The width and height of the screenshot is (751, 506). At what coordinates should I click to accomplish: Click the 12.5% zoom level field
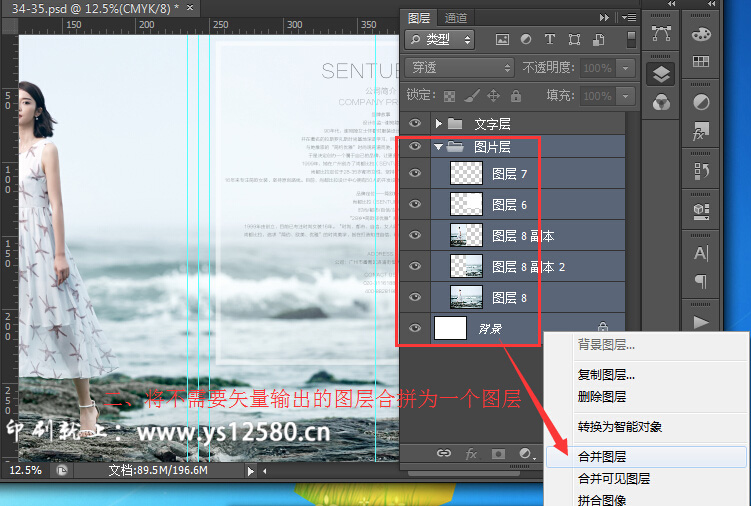coord(26,470)
